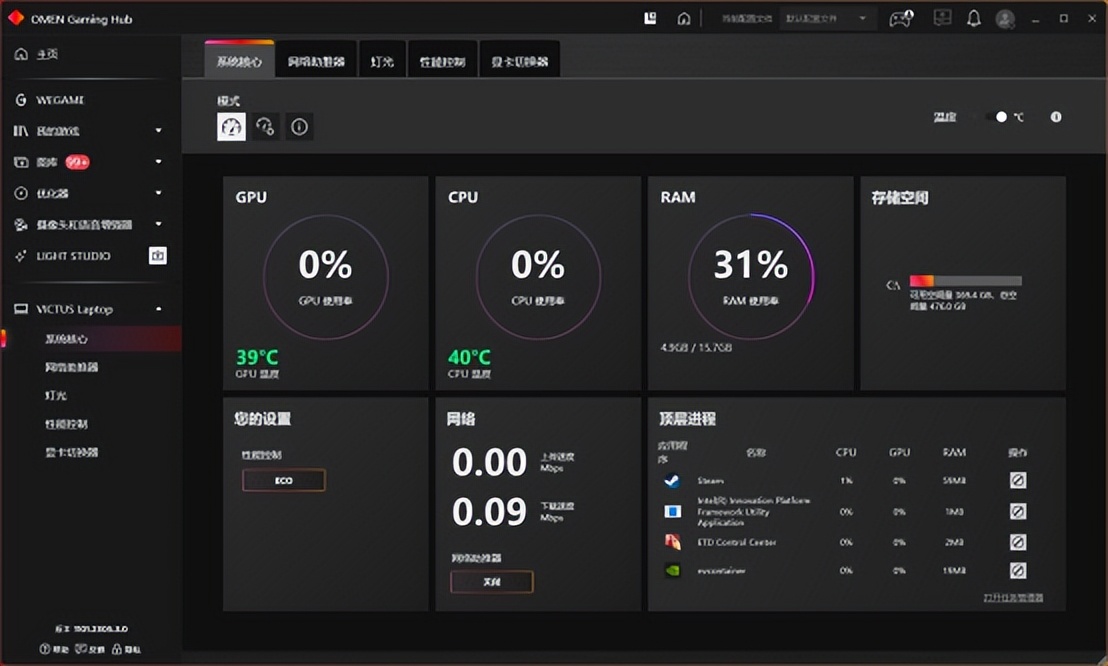Select the speedometer mode icon
The image size is (1108, 666).
[x=232, y=127]
